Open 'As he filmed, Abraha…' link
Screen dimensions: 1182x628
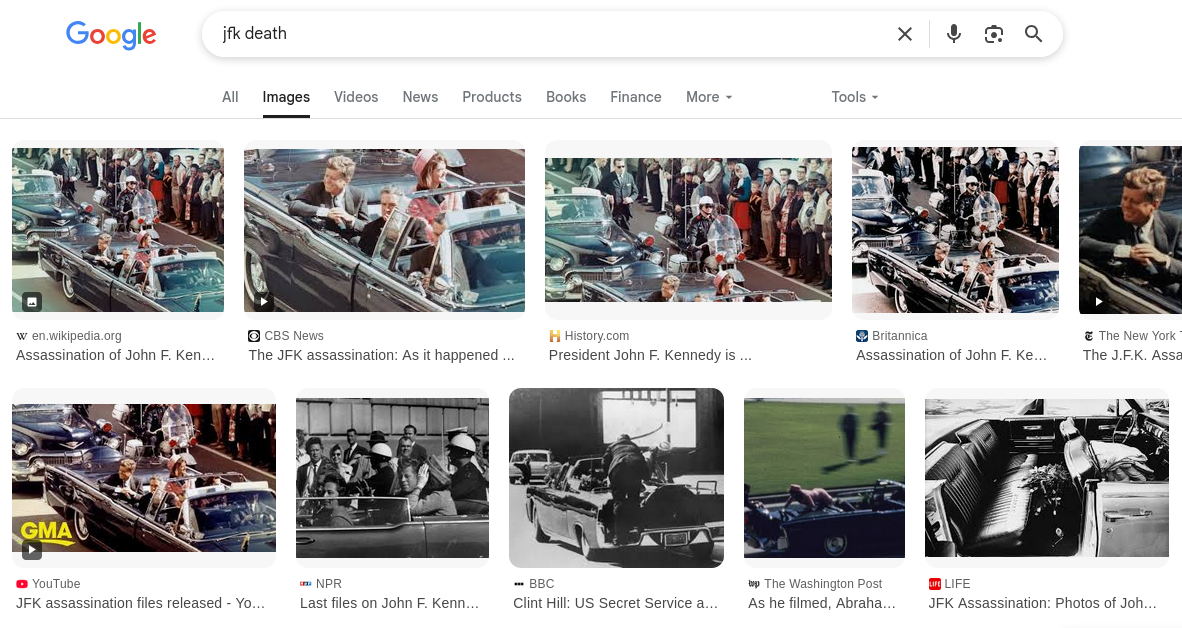pyautogui.click(x=822, y=603)
